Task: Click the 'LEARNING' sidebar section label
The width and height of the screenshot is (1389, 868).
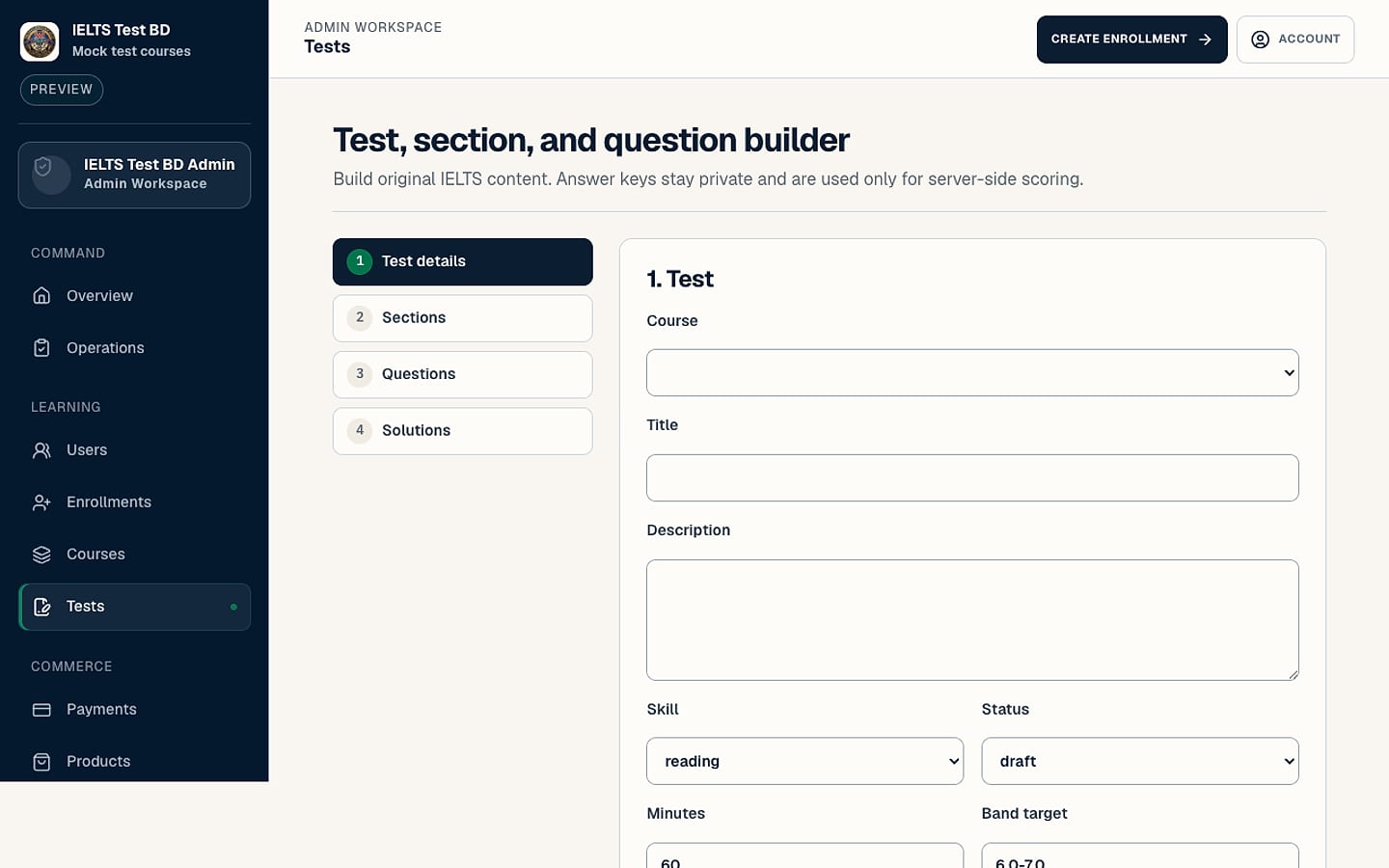Action: click(x=66, y=407)
